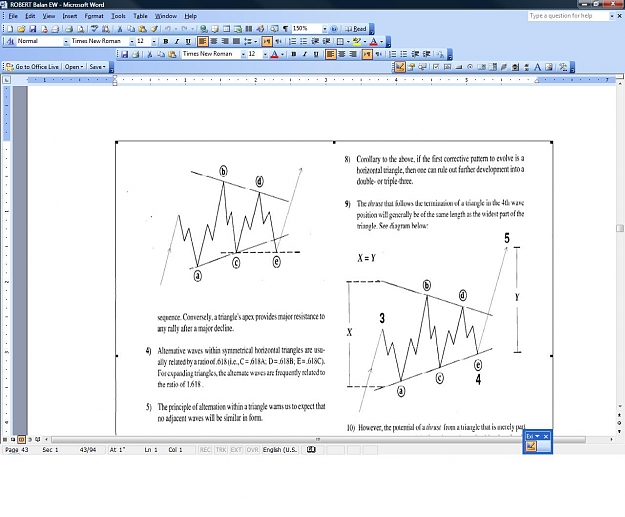Open the Help menu
This screenshot has width=625, height=517.
(191, 16)
